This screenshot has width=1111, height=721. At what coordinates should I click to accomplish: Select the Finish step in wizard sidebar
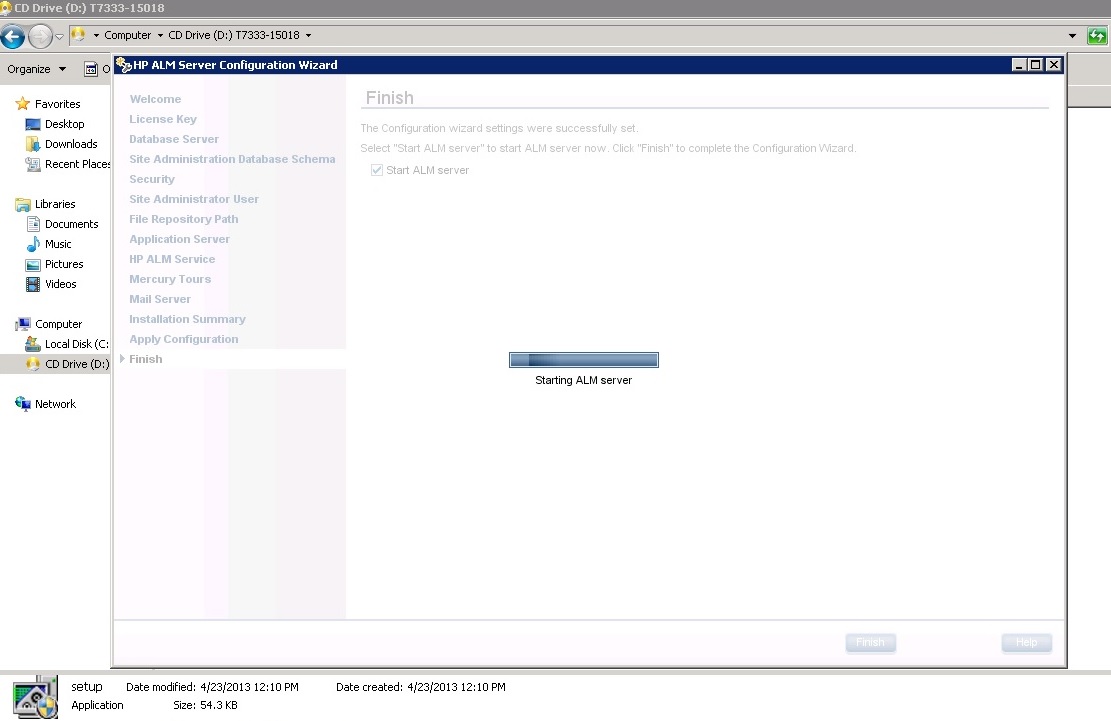(145, 359)
